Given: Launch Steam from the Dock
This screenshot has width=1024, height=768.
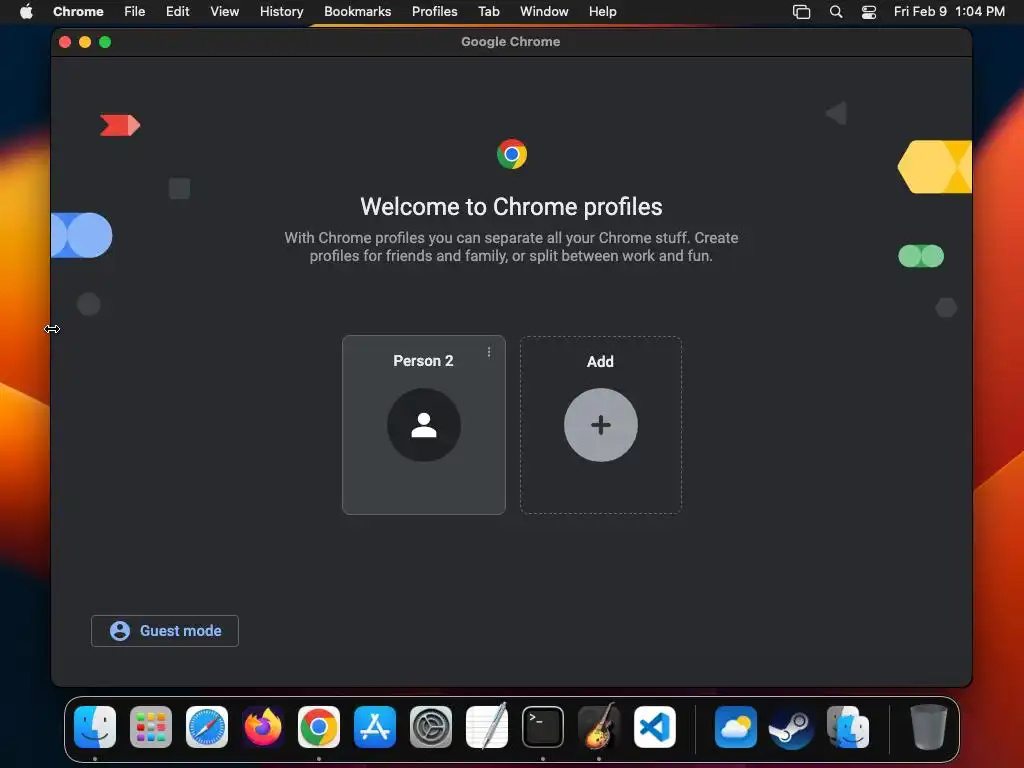Looking at the screenshot, I should click(792, 727).
